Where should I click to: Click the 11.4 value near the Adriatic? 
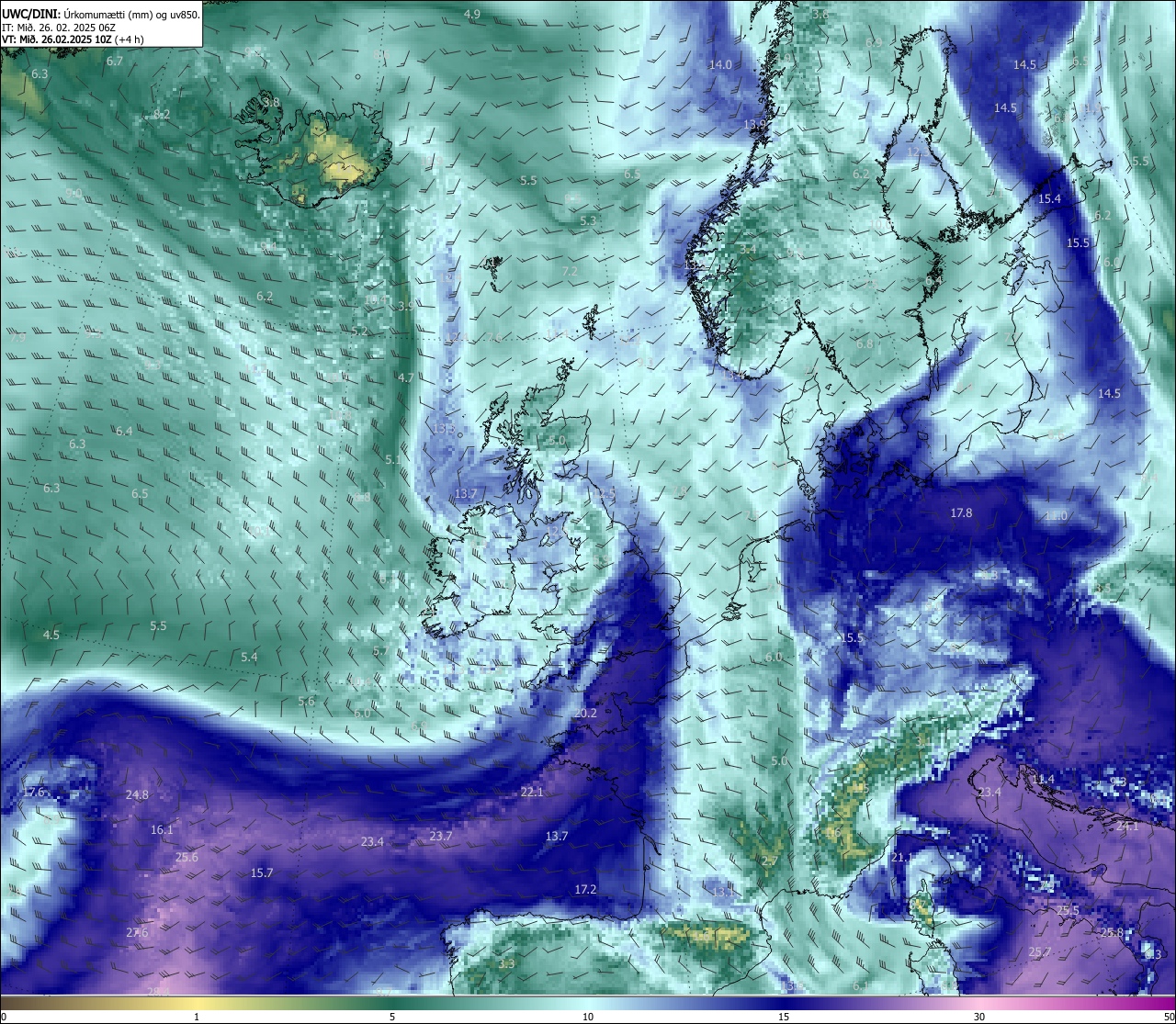coord(1043,779)
